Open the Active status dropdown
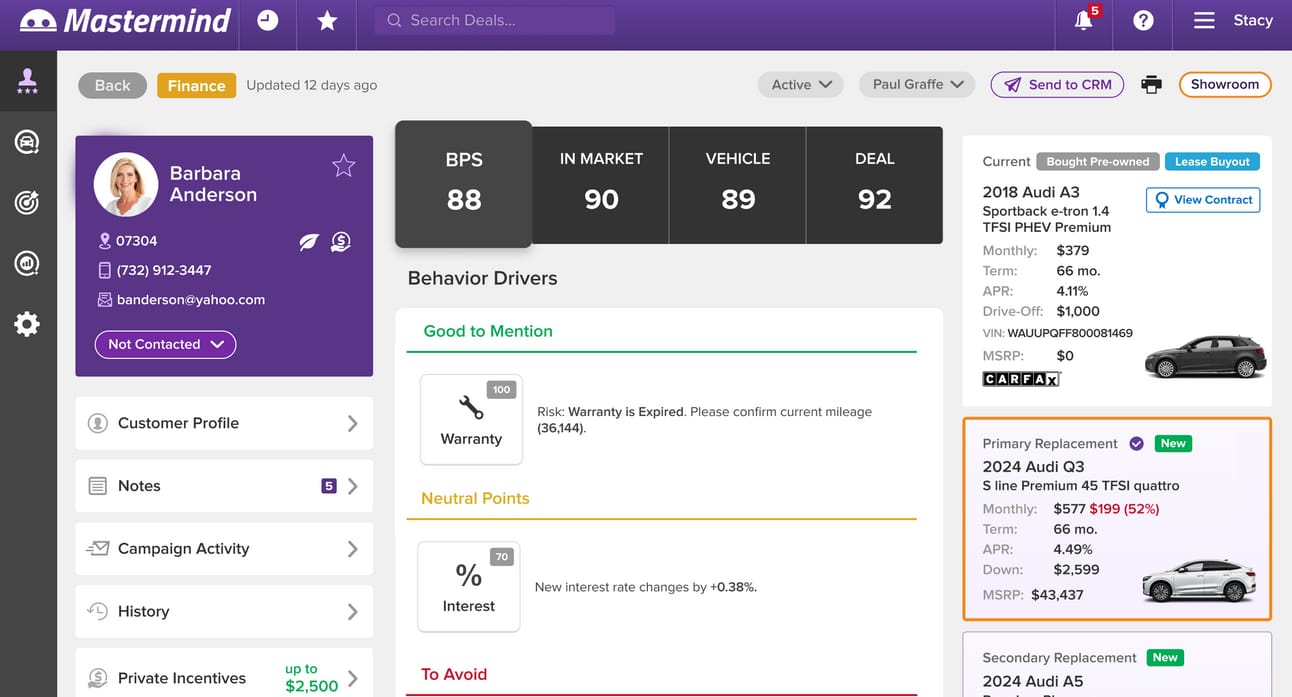The image size is (1292, 697). 800,85
